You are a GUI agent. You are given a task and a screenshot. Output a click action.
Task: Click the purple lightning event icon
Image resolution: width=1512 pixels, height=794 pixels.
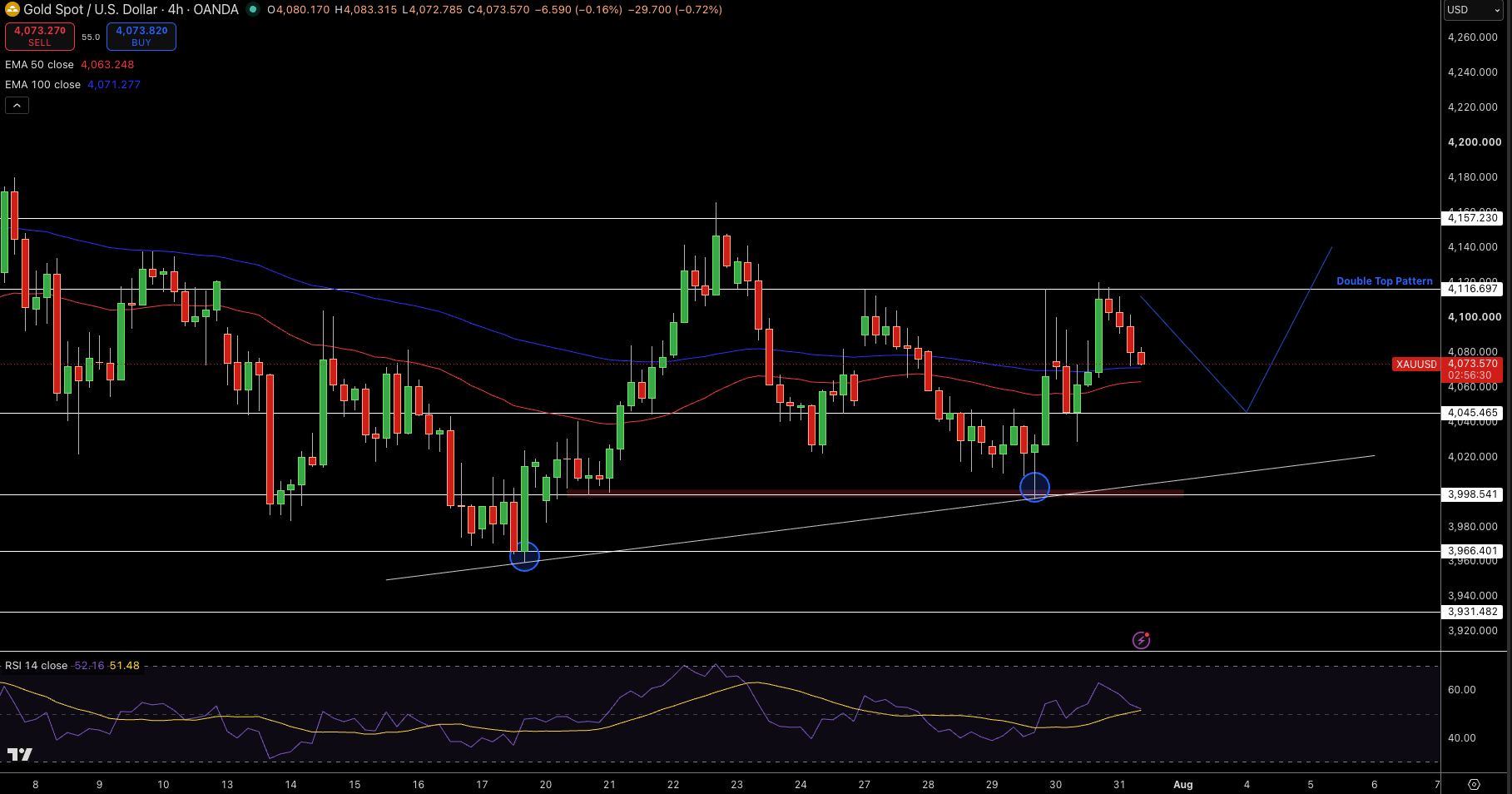[x=1141, y=640]
